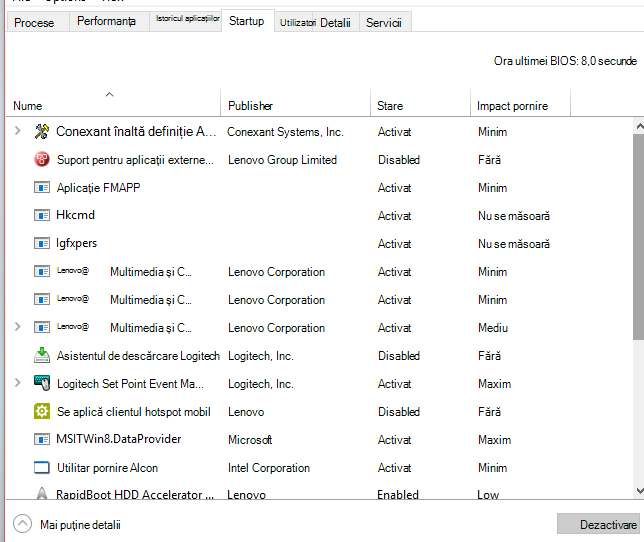
Task: Select the Hkcmd startup entry
Action: coord(76,215)
